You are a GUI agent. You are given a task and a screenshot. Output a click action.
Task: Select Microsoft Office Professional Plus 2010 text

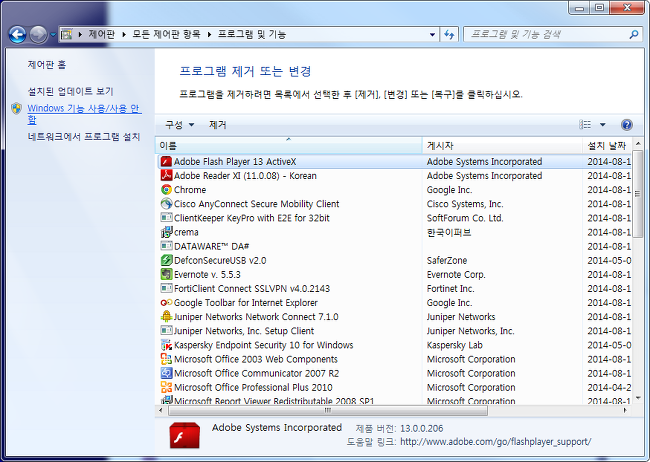[x=253, y=387]
